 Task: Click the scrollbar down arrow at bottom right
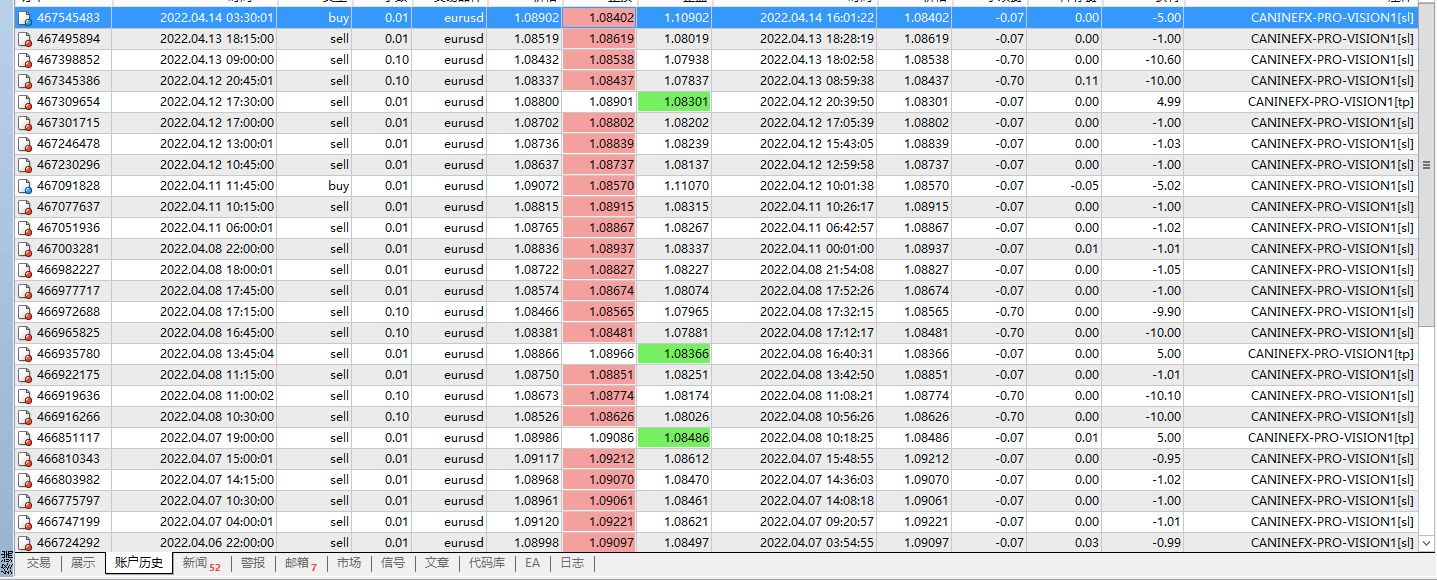1427,543
